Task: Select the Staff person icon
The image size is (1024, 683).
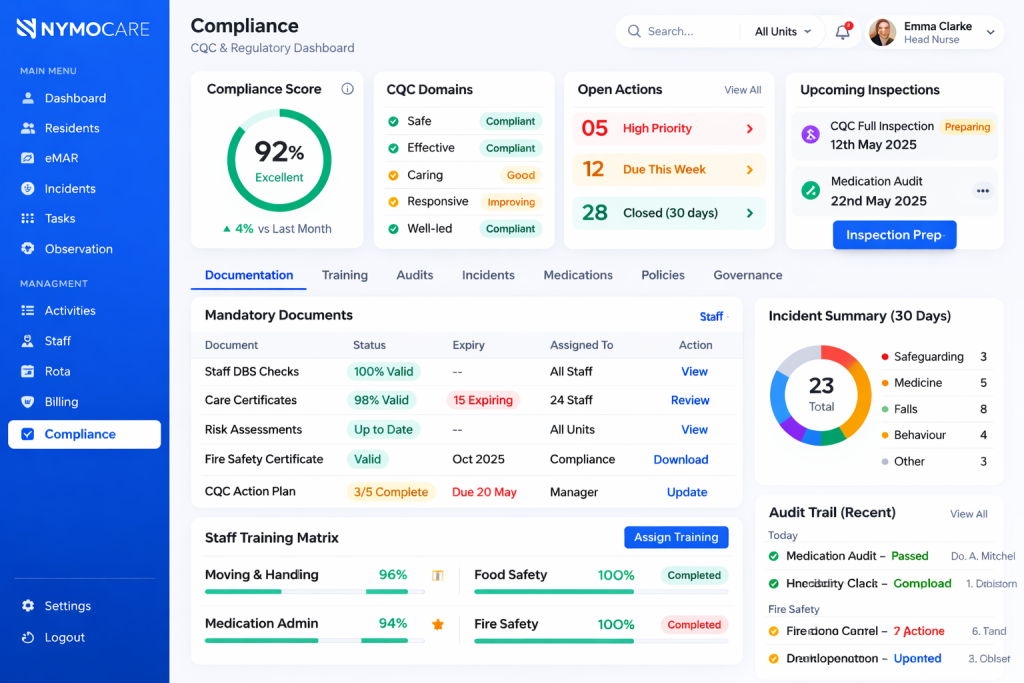Action: (x=27, y=341)
